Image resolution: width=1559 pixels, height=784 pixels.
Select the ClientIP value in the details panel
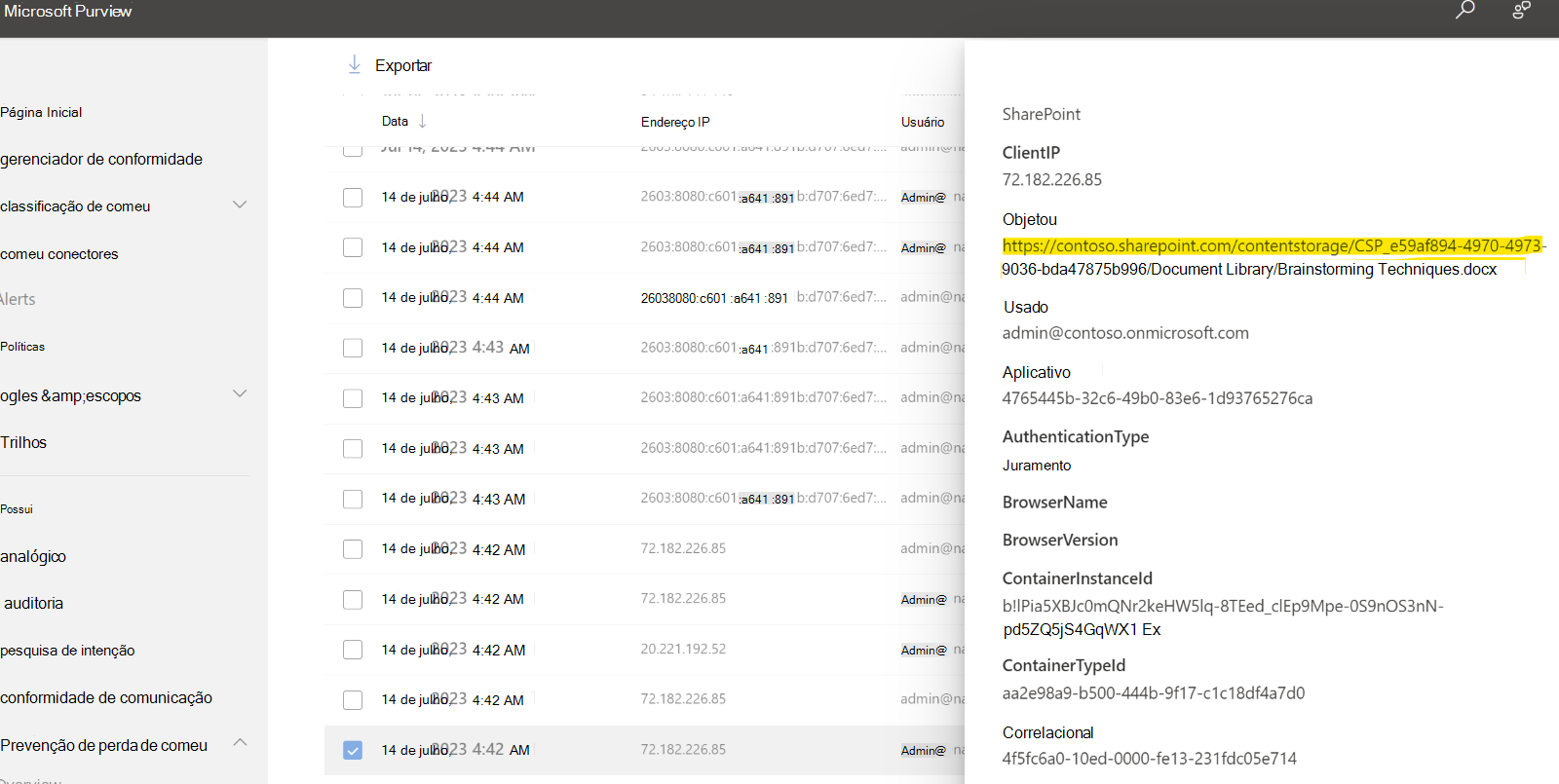[1052, 179]
